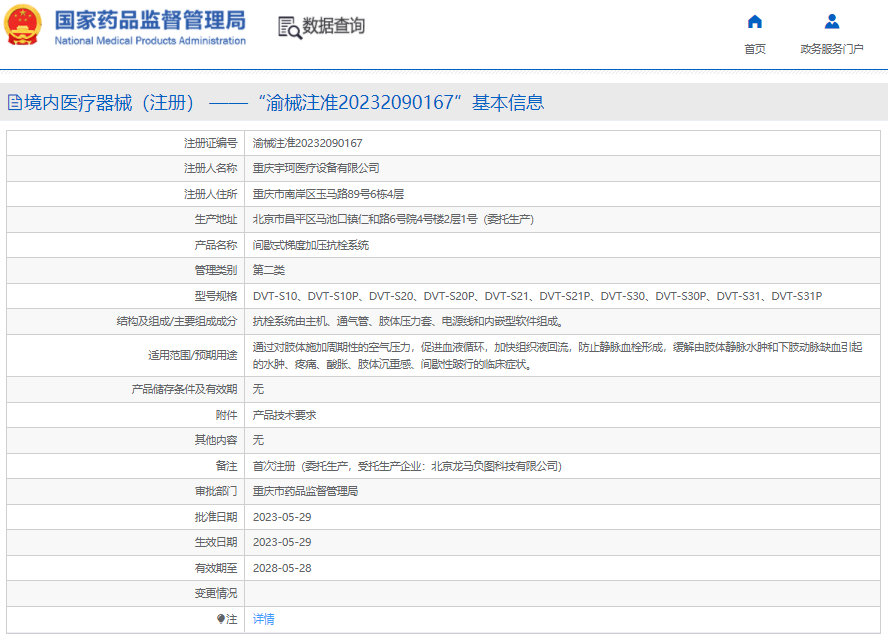
Task: Click the 适用范围/预期用途 label
Action: 193,355
